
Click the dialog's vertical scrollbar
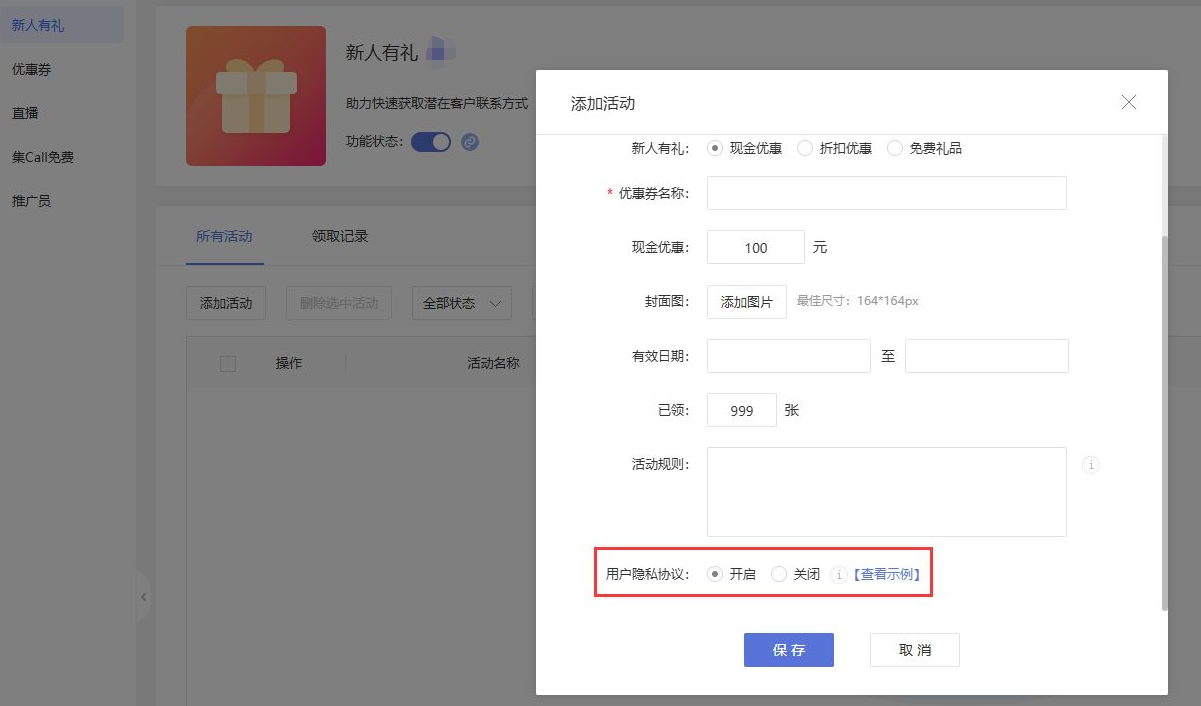1163,423
